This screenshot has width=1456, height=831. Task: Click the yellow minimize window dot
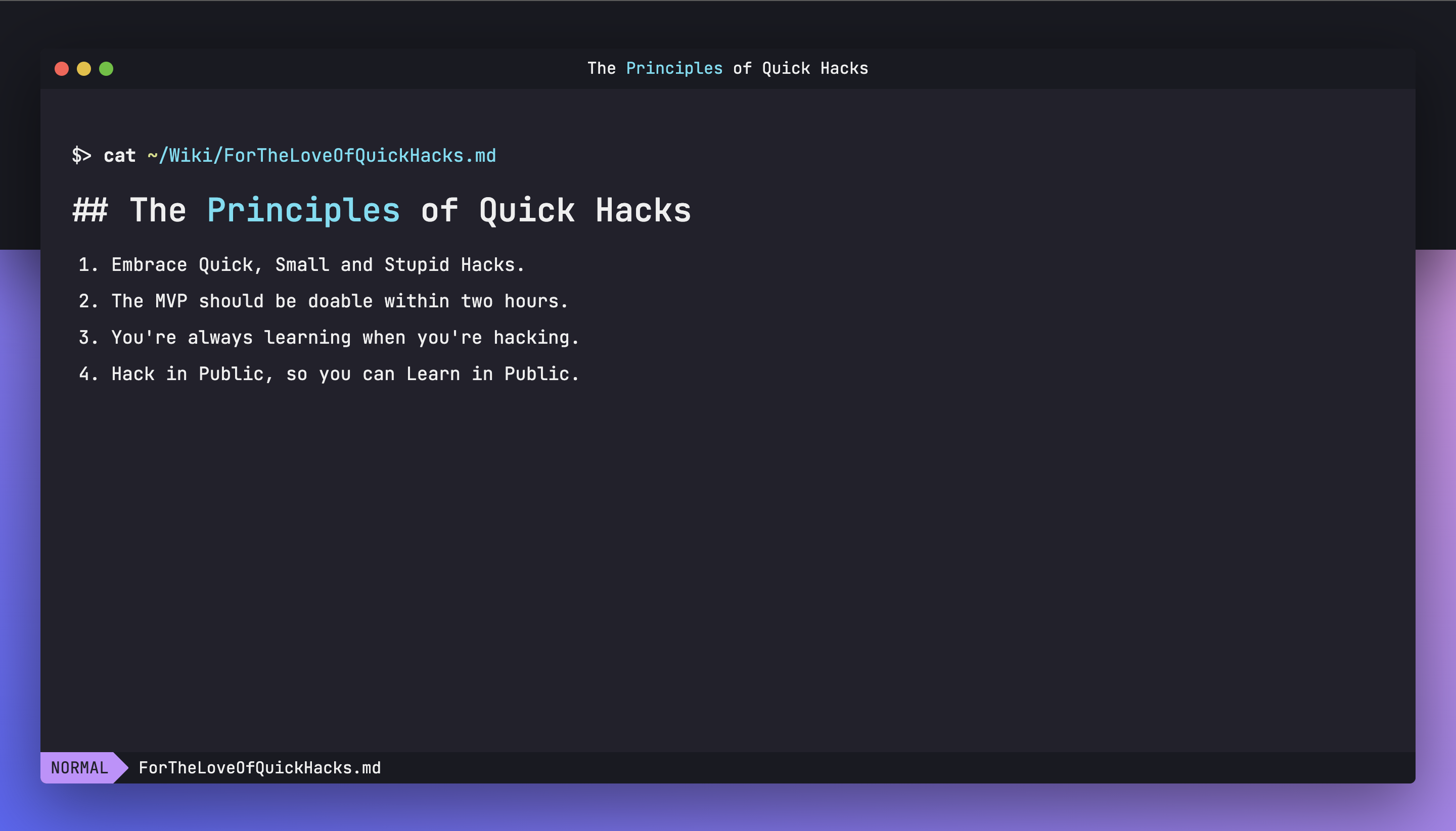coord(84,68)
